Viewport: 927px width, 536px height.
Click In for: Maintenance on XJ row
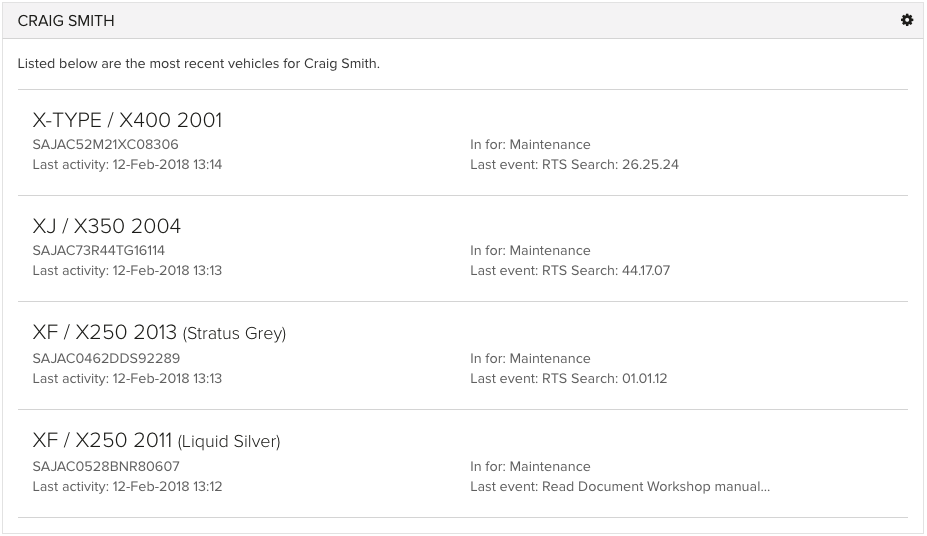tap(530, 250)
